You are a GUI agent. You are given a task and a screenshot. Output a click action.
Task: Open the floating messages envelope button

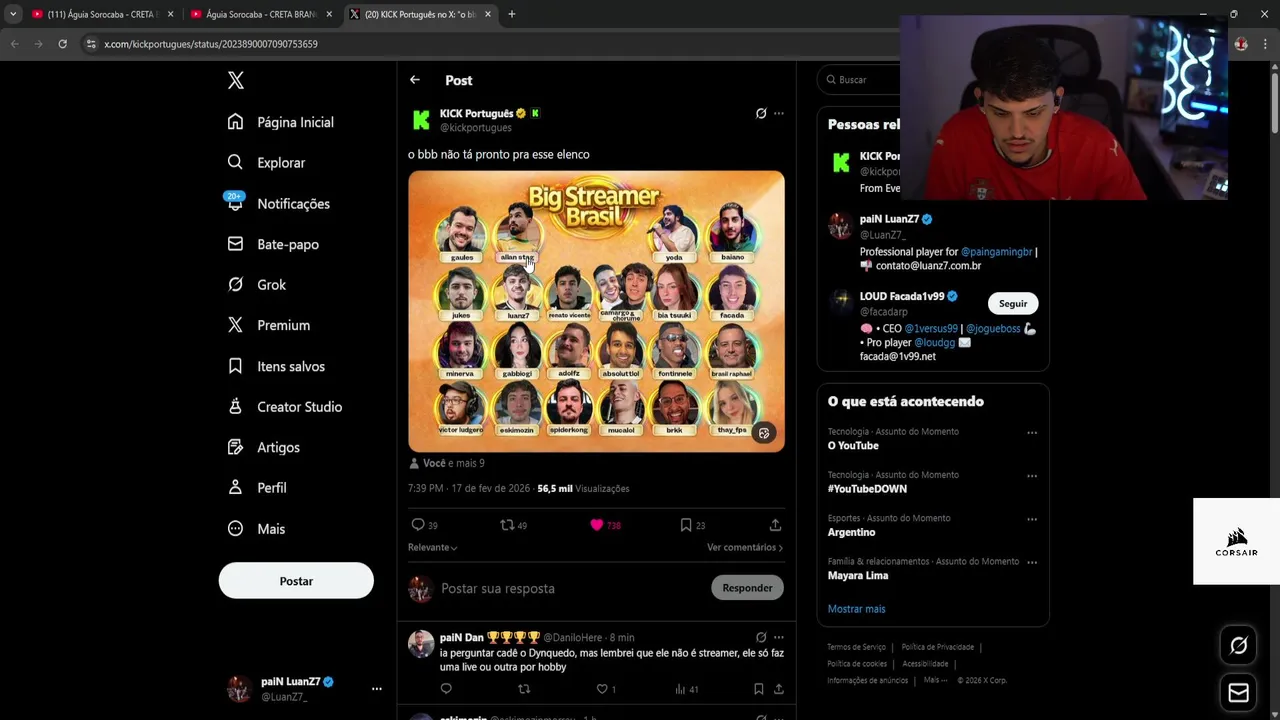click(1238, 693)
